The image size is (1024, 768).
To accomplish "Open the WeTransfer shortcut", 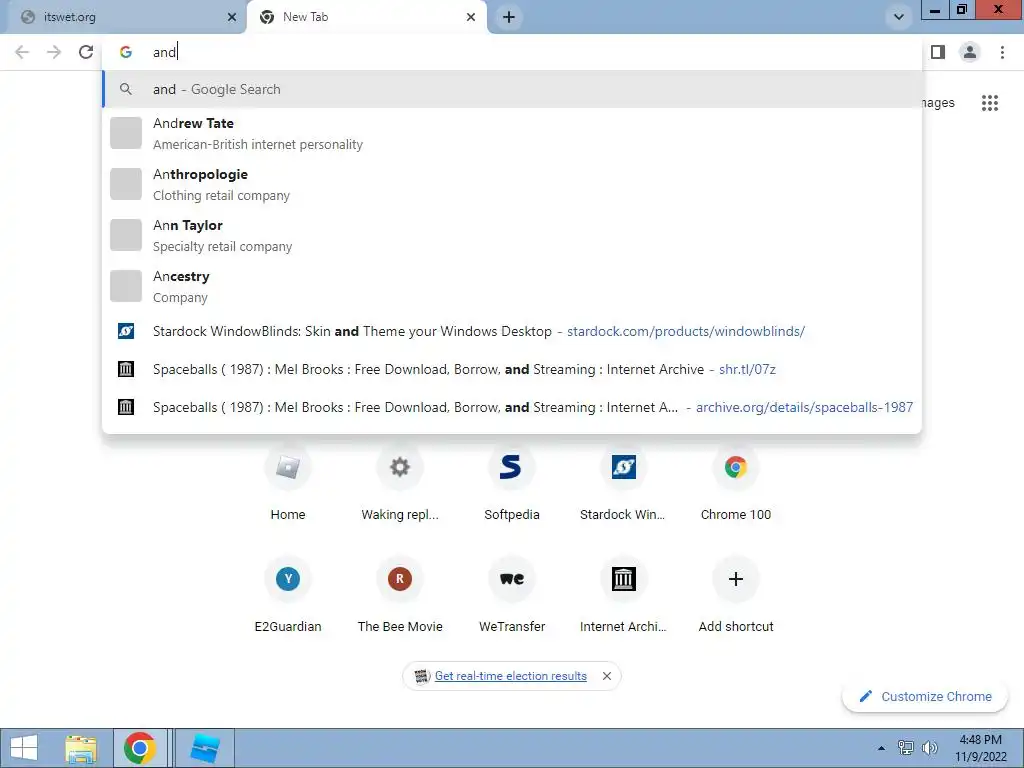I will pos(512,596).
